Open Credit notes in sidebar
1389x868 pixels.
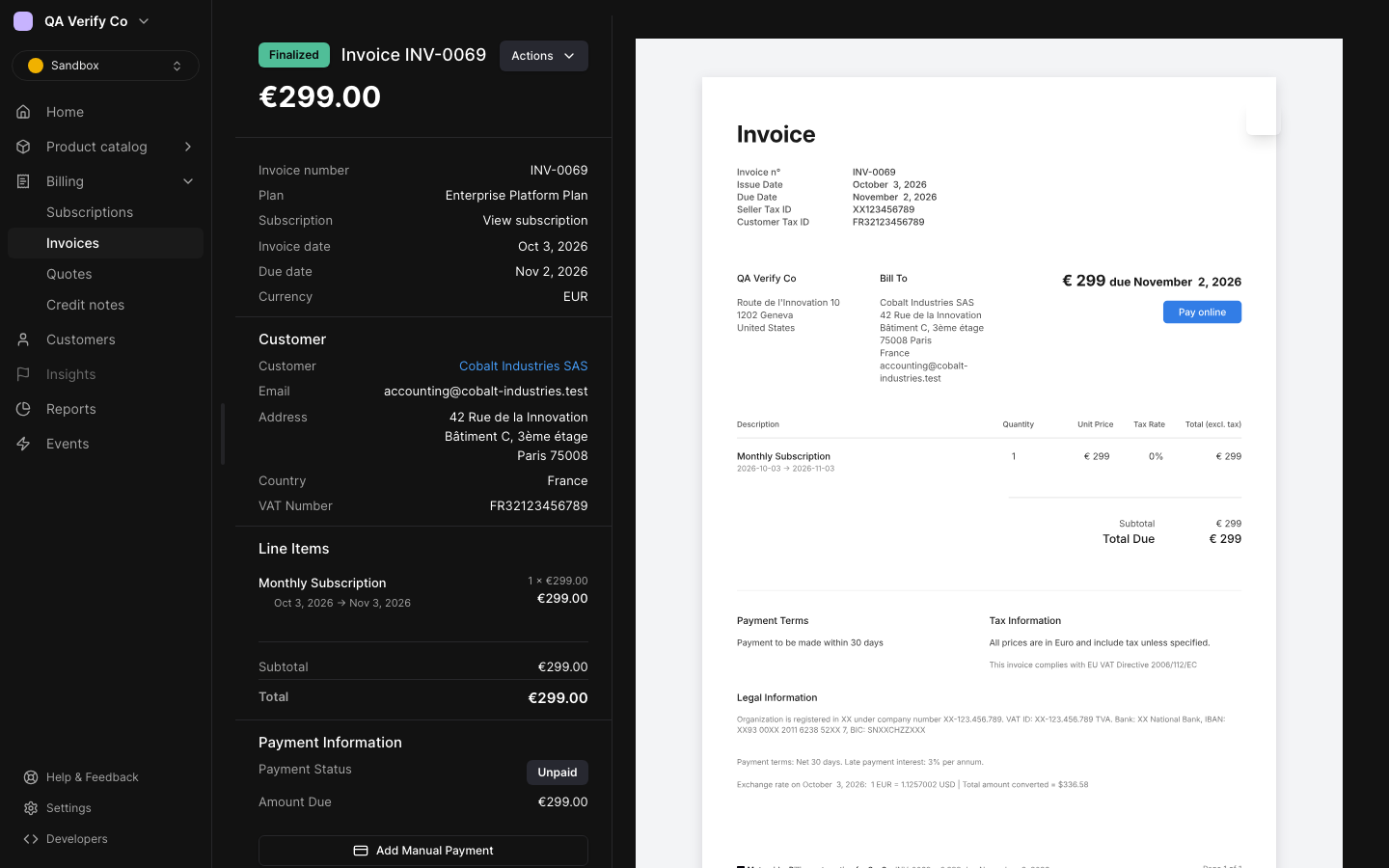click(85, 305)
